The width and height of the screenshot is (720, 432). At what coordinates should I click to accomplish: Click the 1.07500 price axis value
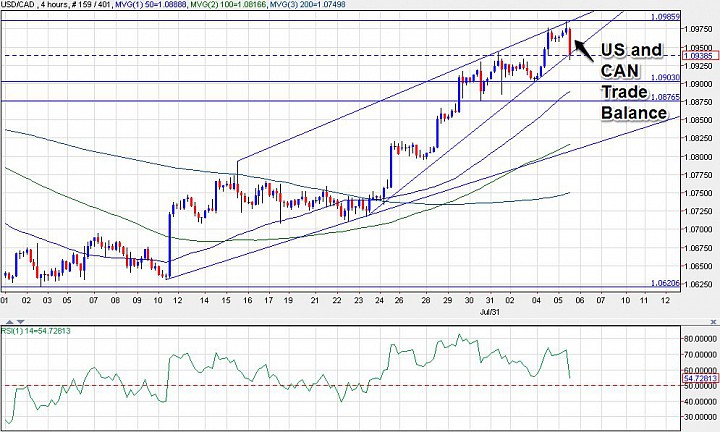click(x=698, y=193)
